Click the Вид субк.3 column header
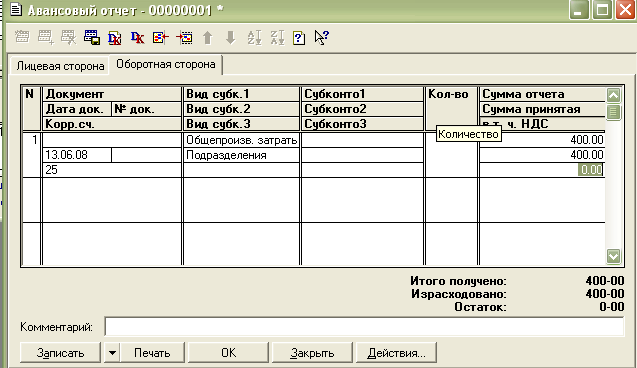The width and height of the screenshot is (637, 368). 241,124
